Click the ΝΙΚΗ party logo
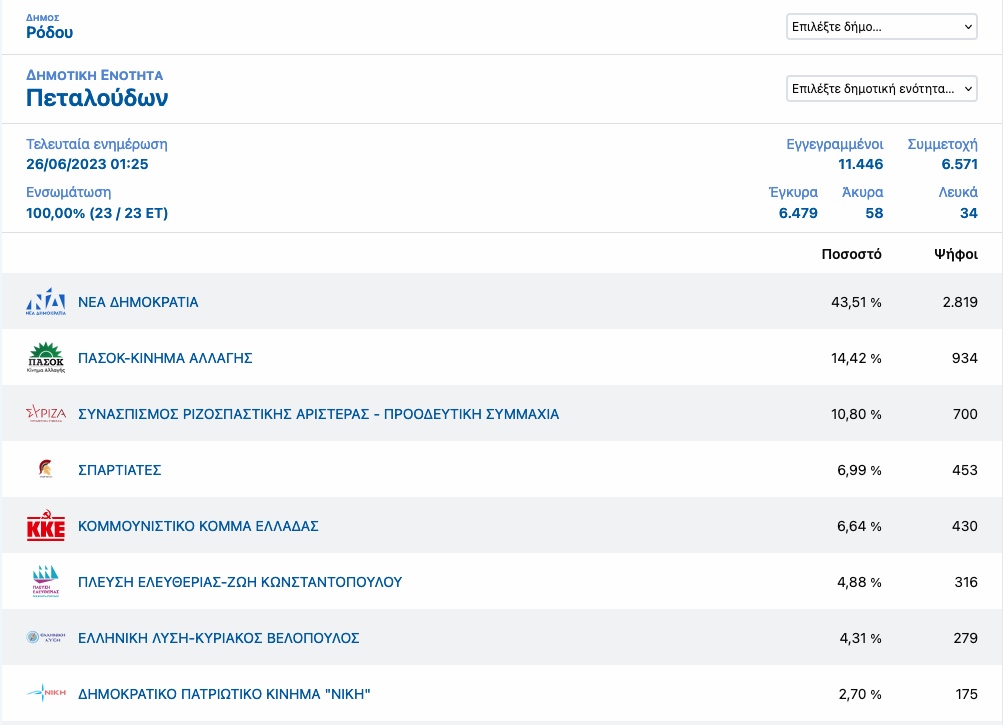 tap(45, 693)
